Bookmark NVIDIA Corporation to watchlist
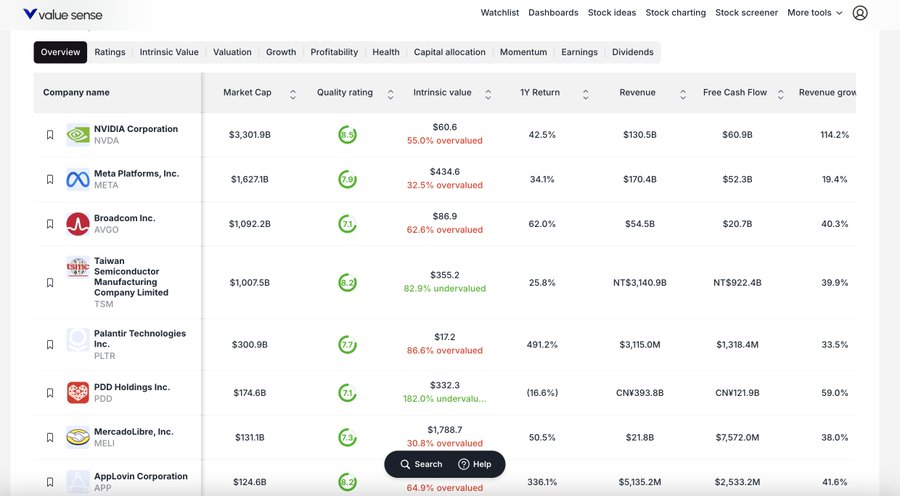Image resolution: width=900 pixels, height=496 pixels. (x=50, y=135)
